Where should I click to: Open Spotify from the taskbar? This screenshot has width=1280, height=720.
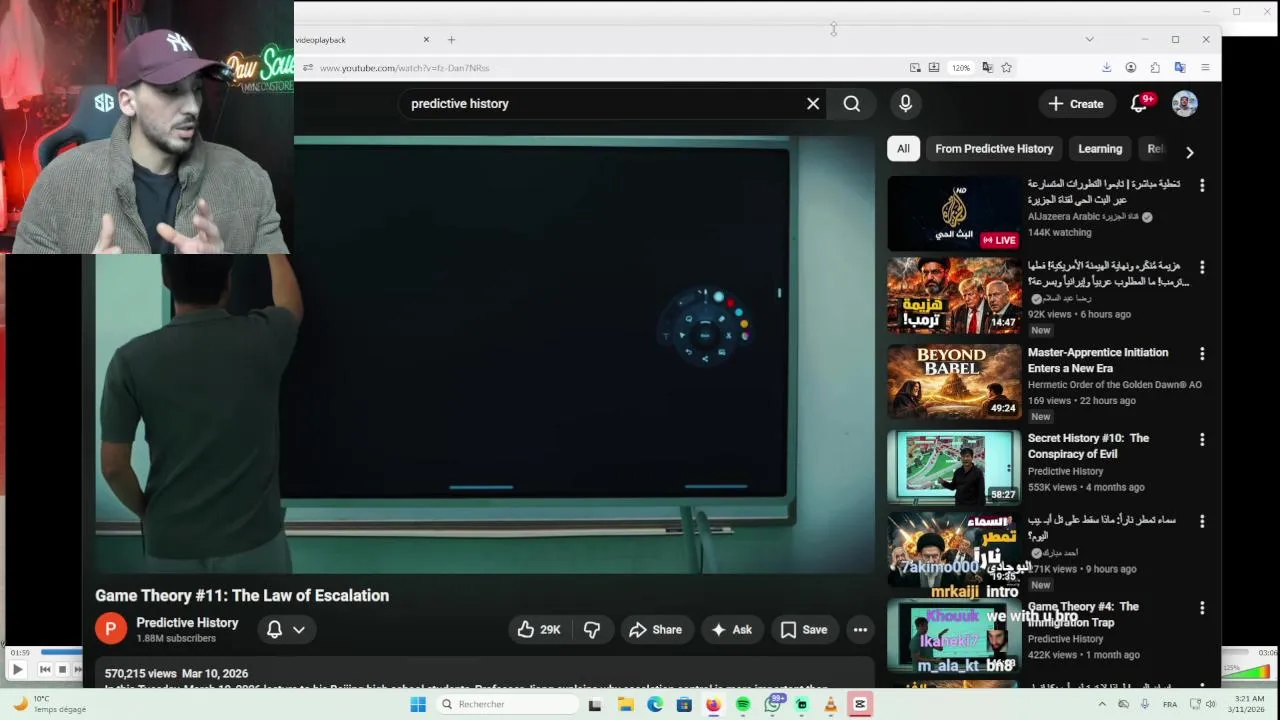tap(743, 705)
